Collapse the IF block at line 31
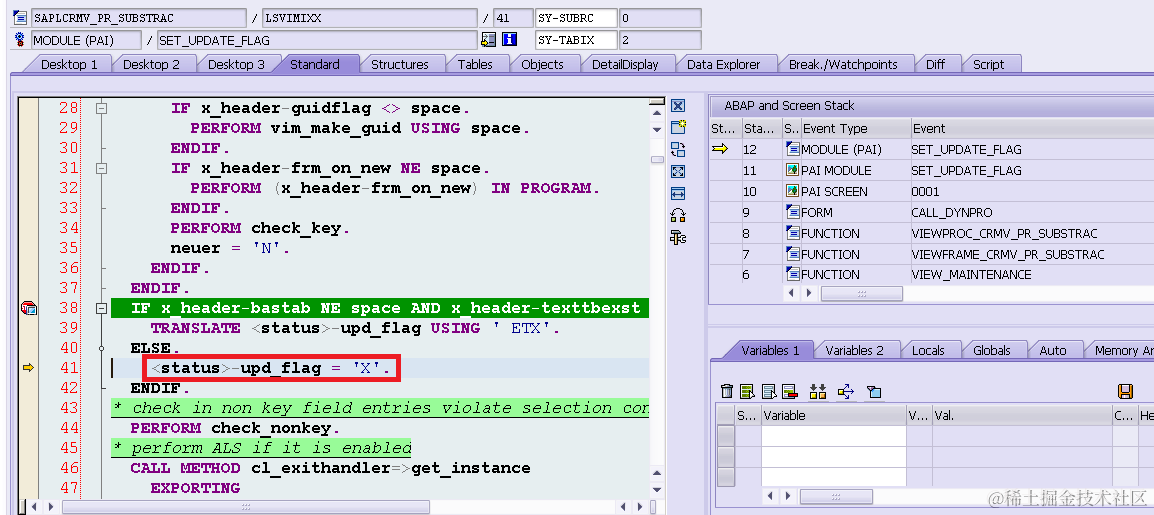Image resolution: width=1154 pixels, height=515 pixels. (x=102, y=168)
